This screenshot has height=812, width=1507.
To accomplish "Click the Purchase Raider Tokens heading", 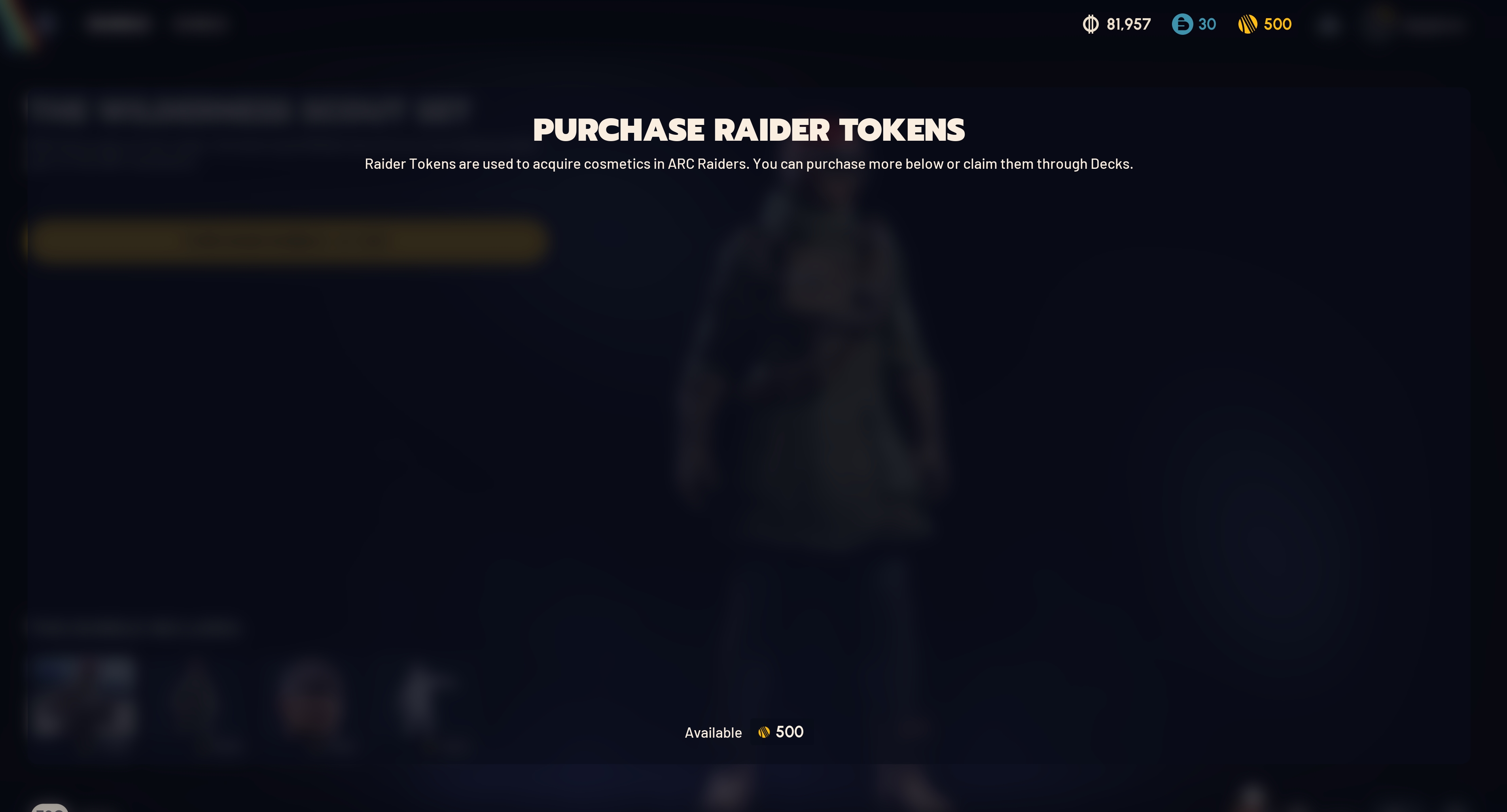I will 749,130.
